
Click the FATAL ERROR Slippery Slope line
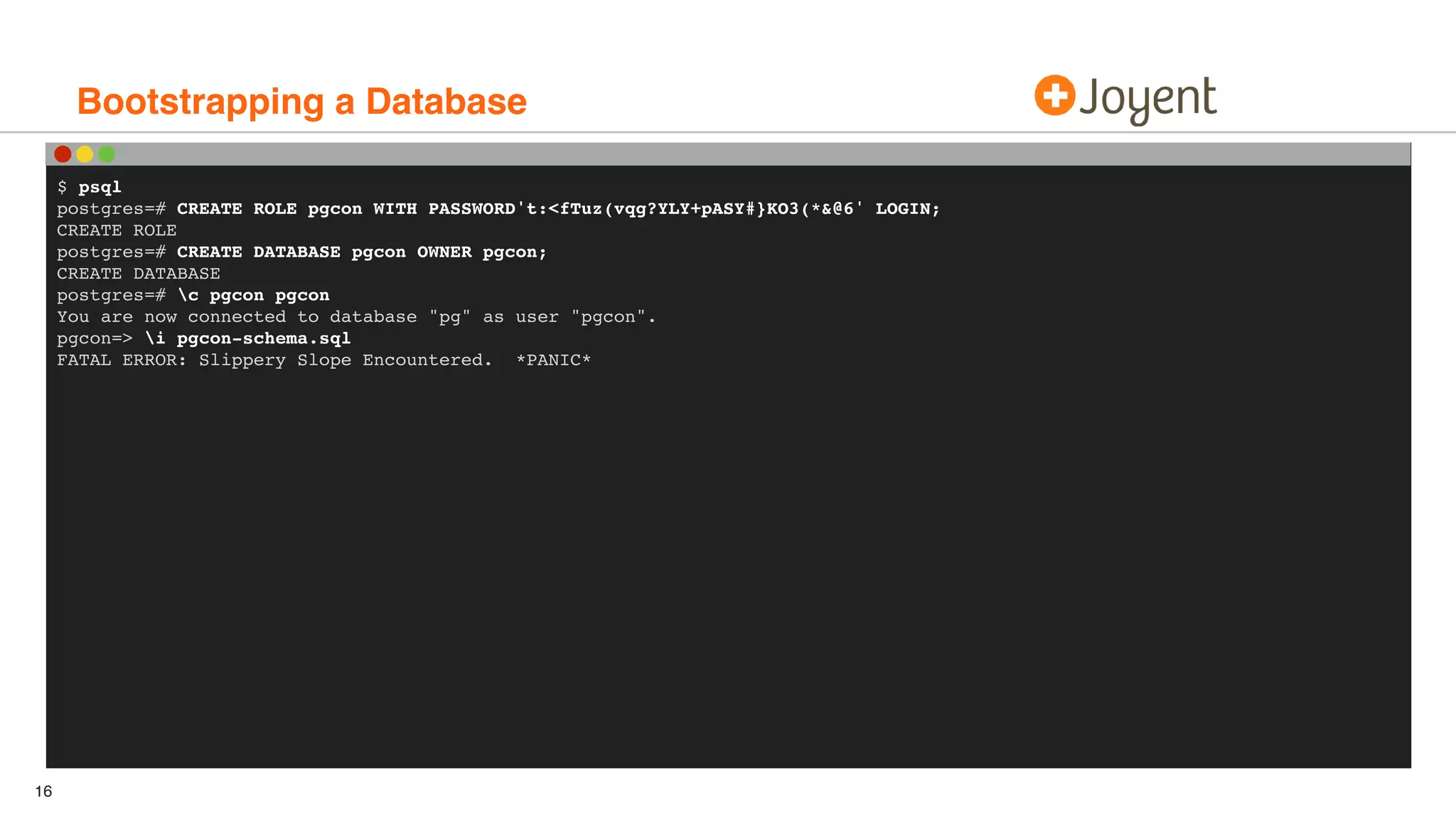point(274,360)
